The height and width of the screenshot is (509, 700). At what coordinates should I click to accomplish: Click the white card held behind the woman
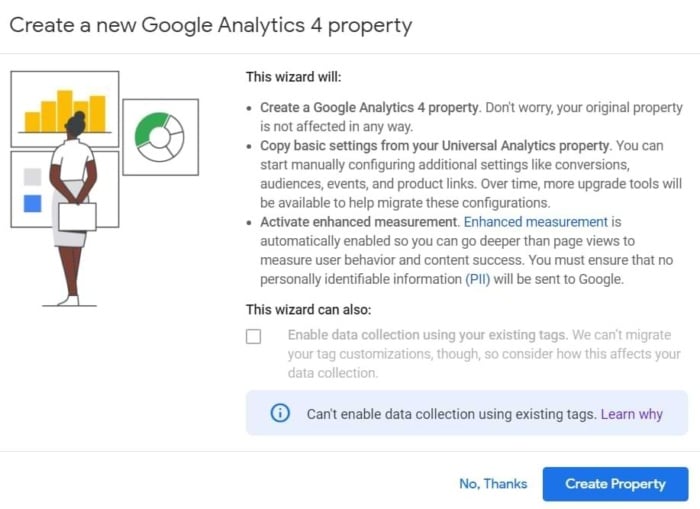77,217
